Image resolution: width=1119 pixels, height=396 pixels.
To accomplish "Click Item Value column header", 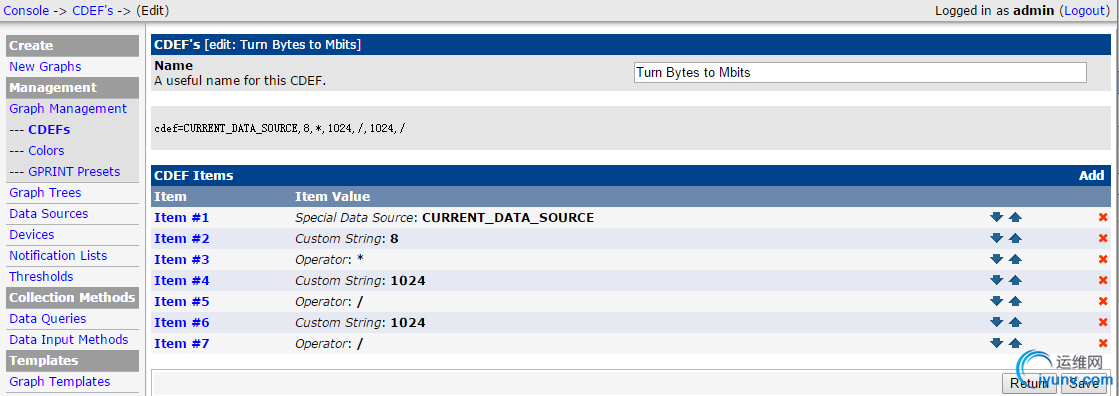I will tap(333, 196).
